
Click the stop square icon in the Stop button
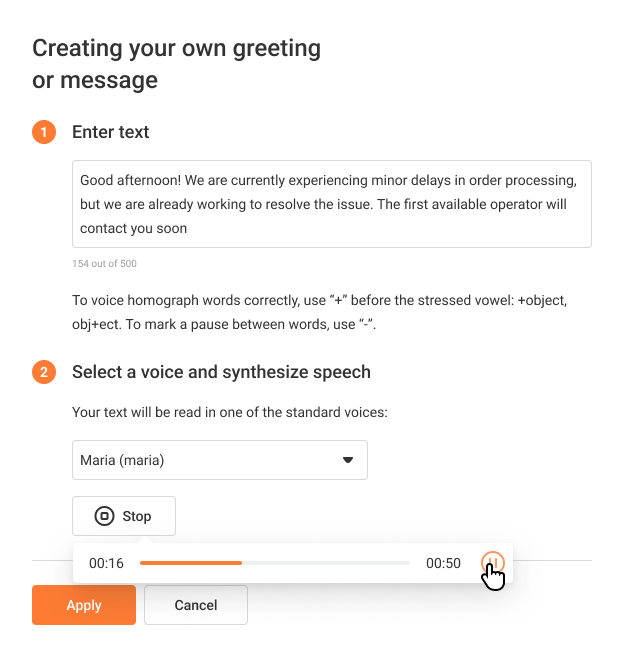click(104, 516)
